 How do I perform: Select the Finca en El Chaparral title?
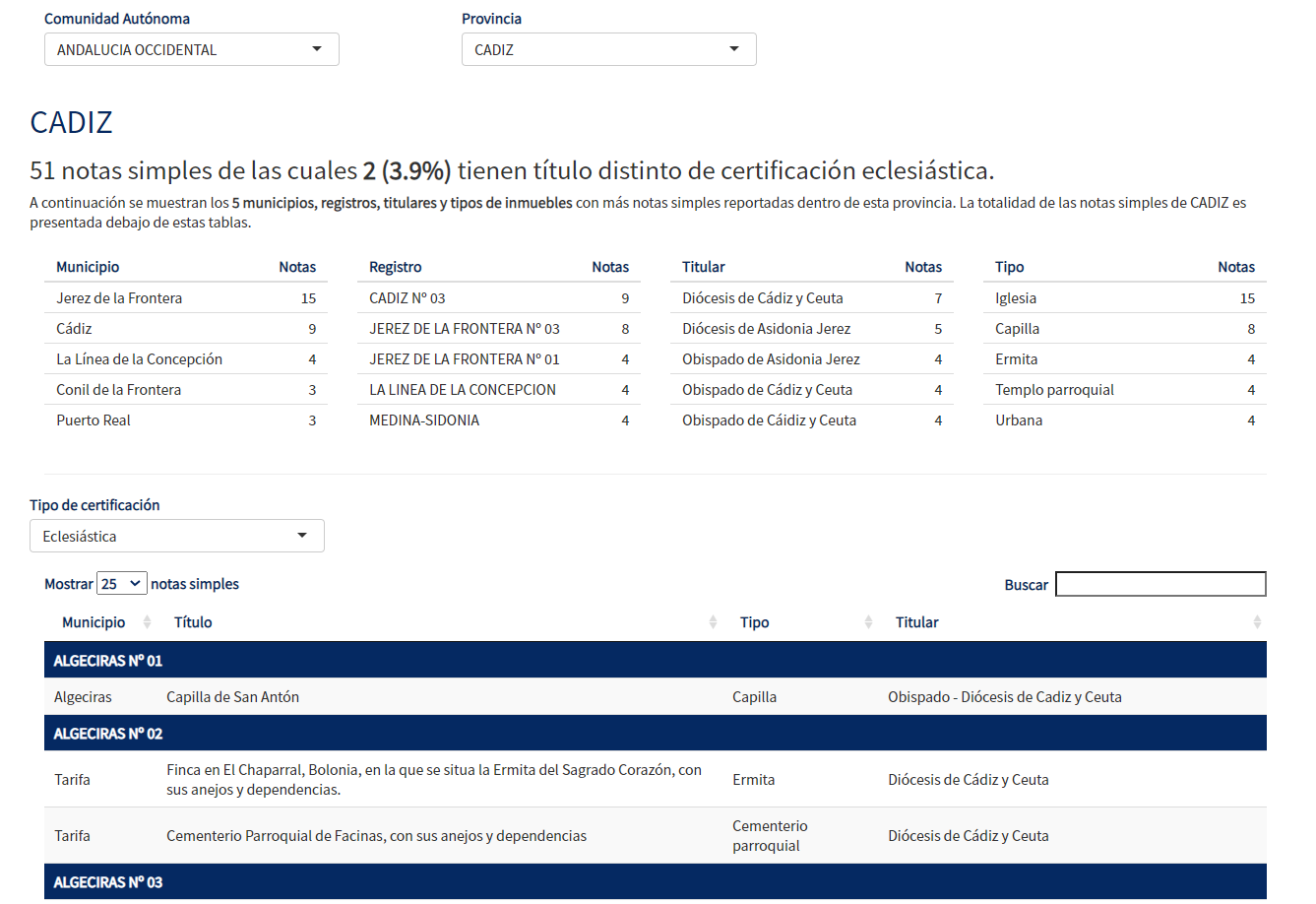point(434,779)
